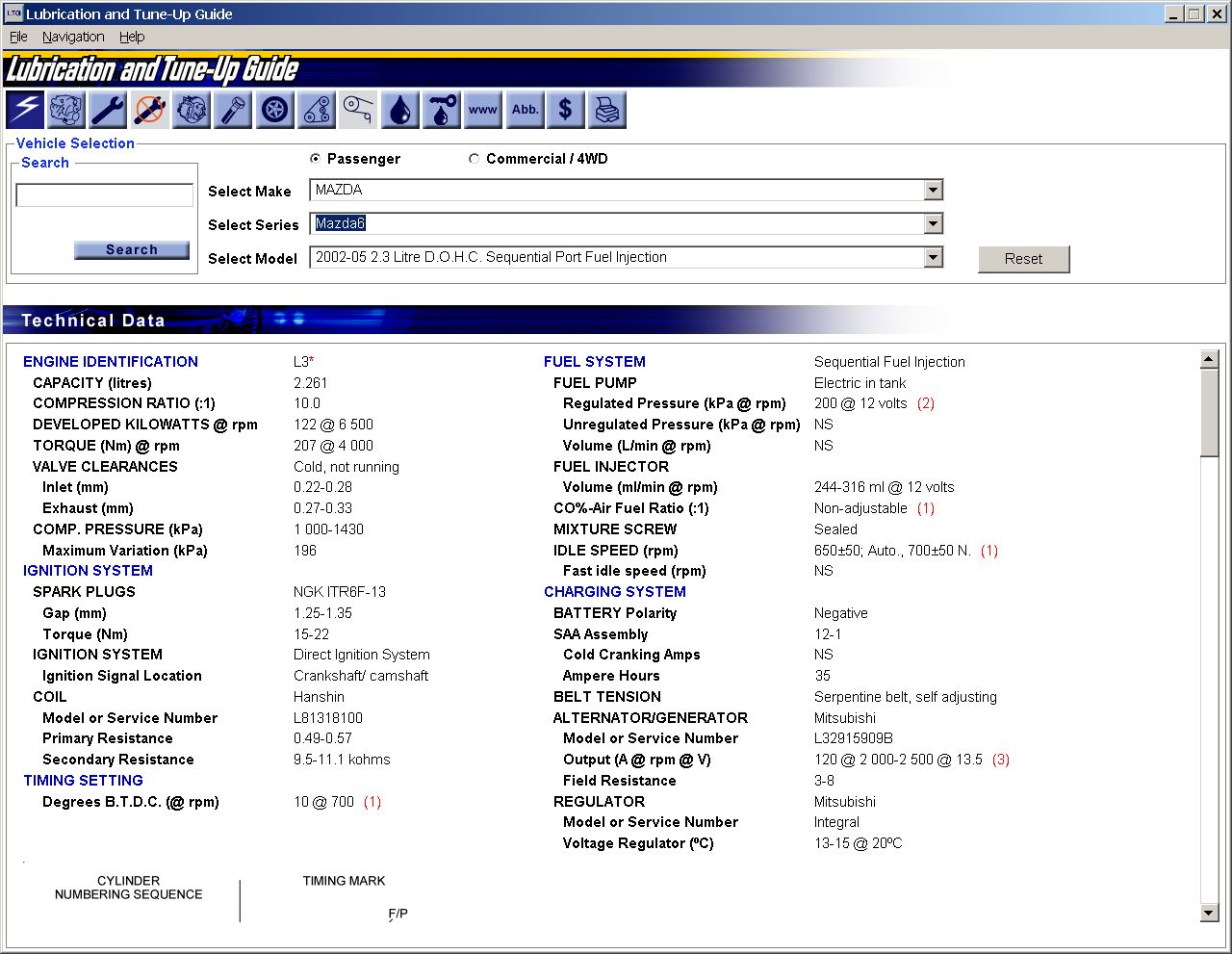Click the CHARGING SYSTEM heading
Image resolution: width=1232 pixels, height=954 pixels.
(615, 592)
